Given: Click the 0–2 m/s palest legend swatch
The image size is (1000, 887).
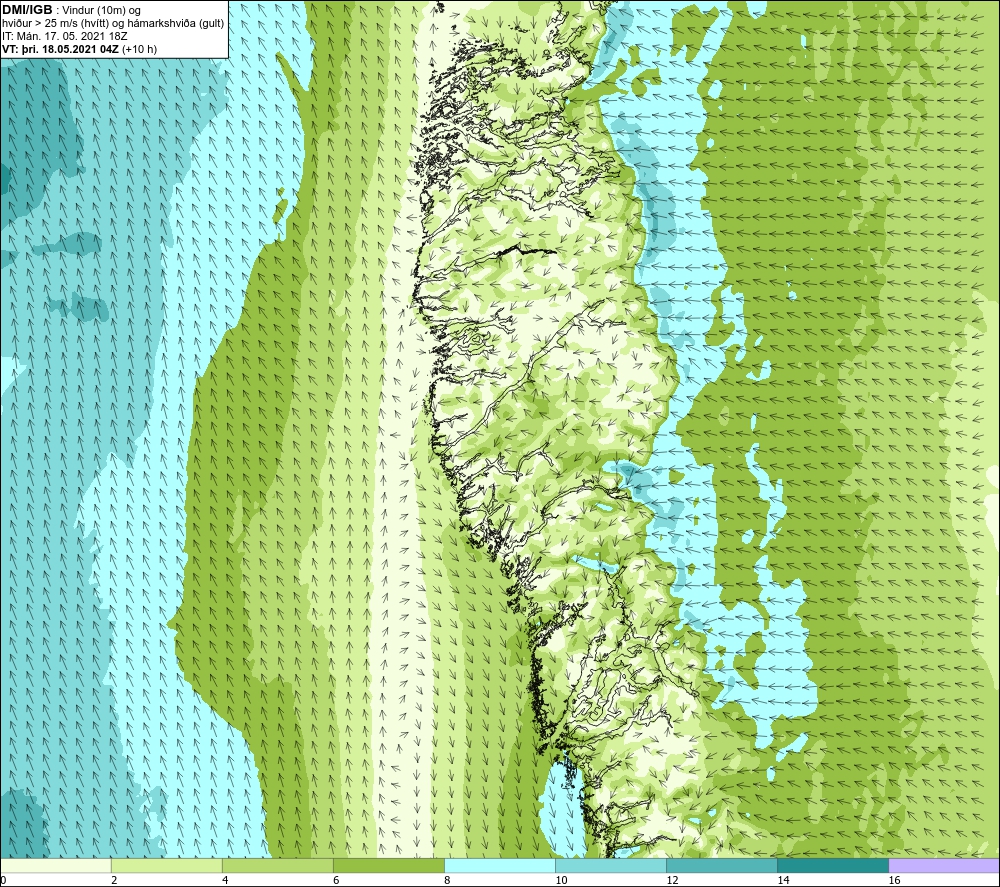Looking at the screenshot, I should [56, 866].
